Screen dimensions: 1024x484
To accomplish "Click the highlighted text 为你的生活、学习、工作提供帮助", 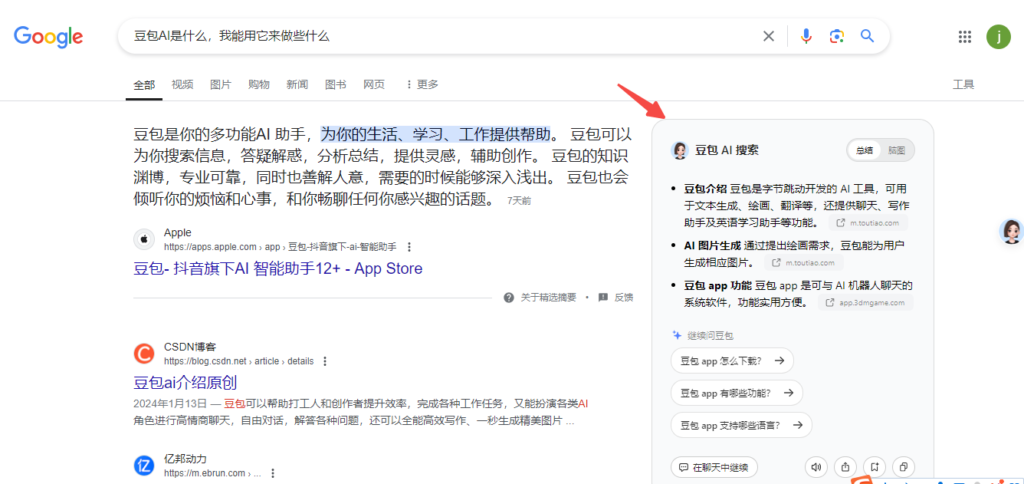I will 436,135.
